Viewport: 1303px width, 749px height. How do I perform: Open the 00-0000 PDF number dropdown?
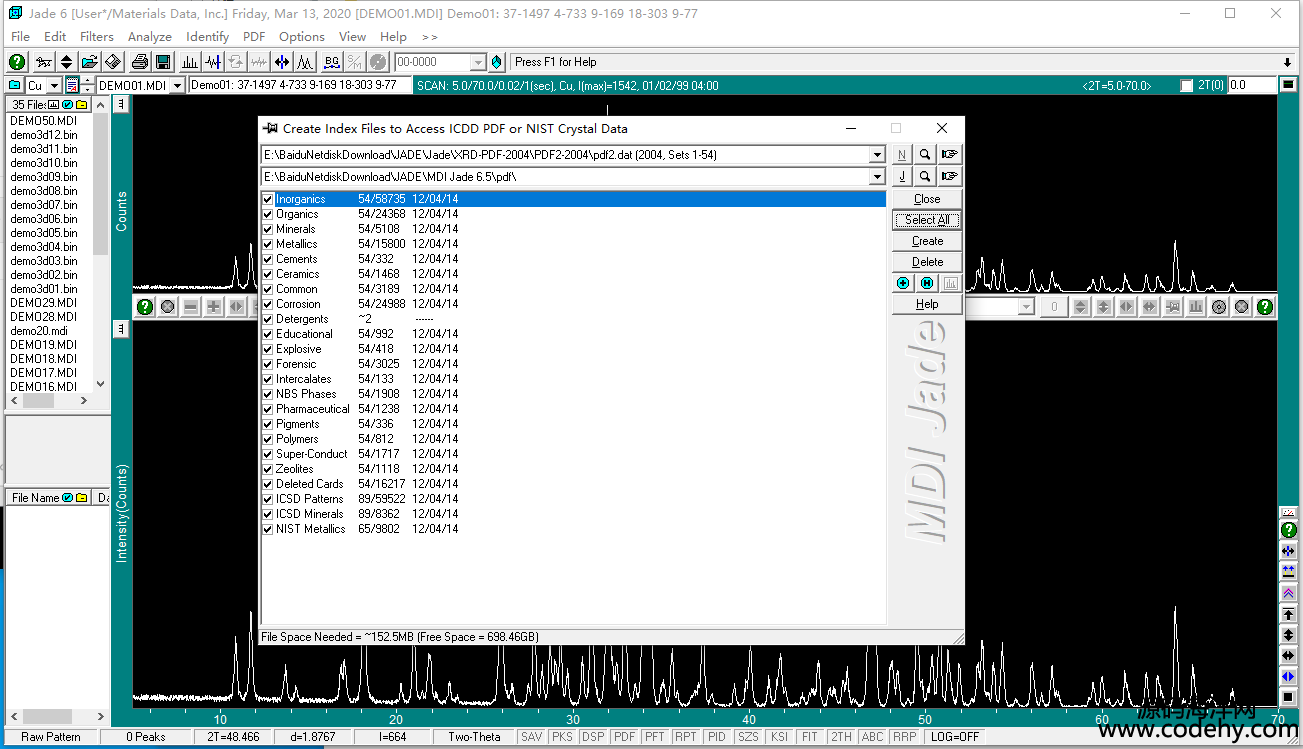point(478,62)
